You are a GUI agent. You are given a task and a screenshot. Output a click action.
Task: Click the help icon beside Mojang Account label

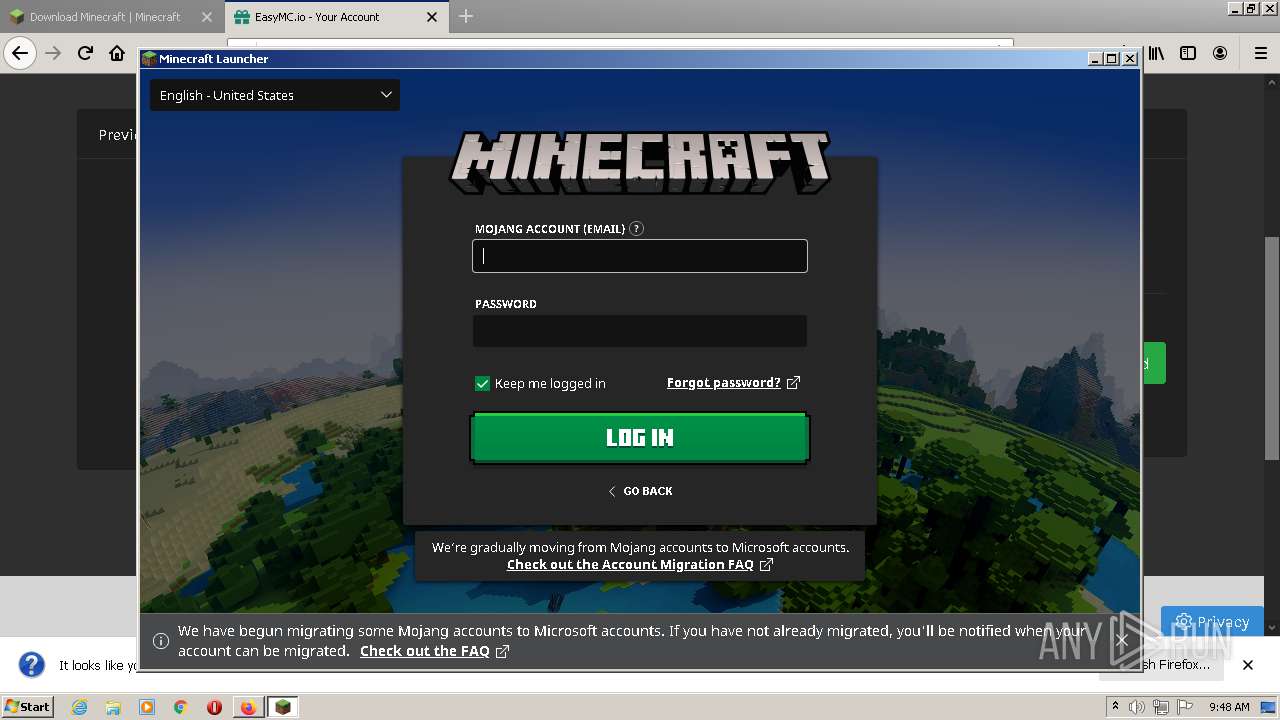(x=636, y=228)
